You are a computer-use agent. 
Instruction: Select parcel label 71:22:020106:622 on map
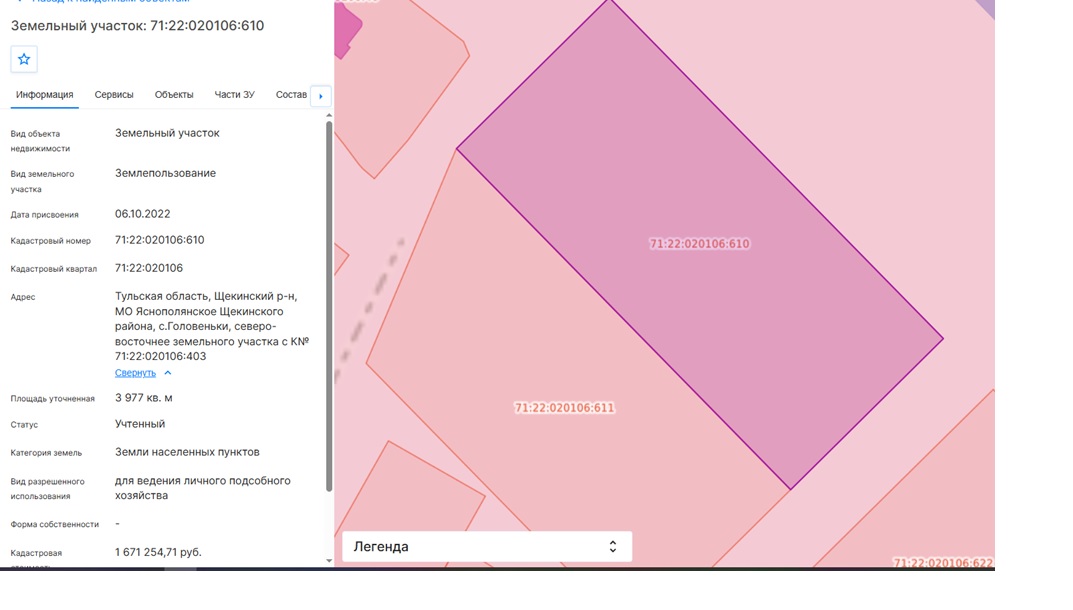coord(943,563)
